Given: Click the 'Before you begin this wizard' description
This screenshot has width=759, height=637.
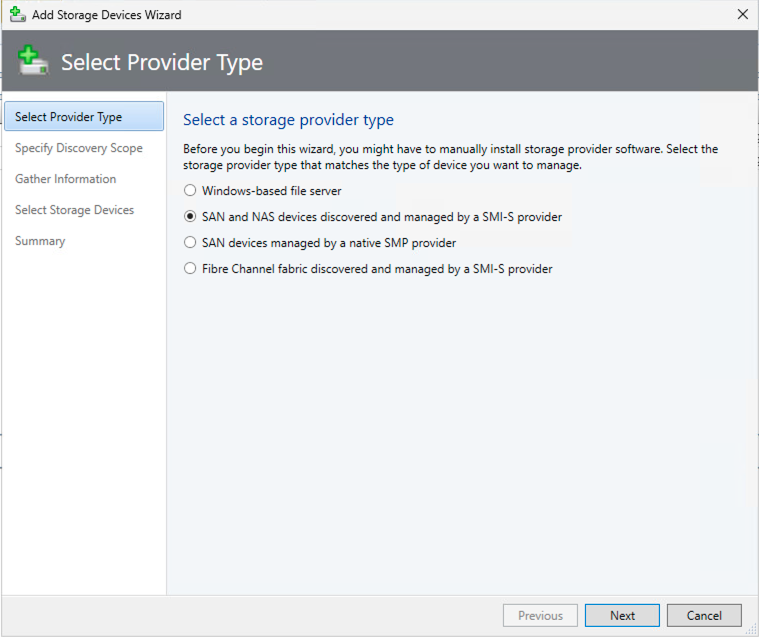Looking at the screenshot, I should pyautogui.click(x=450, y=157).
